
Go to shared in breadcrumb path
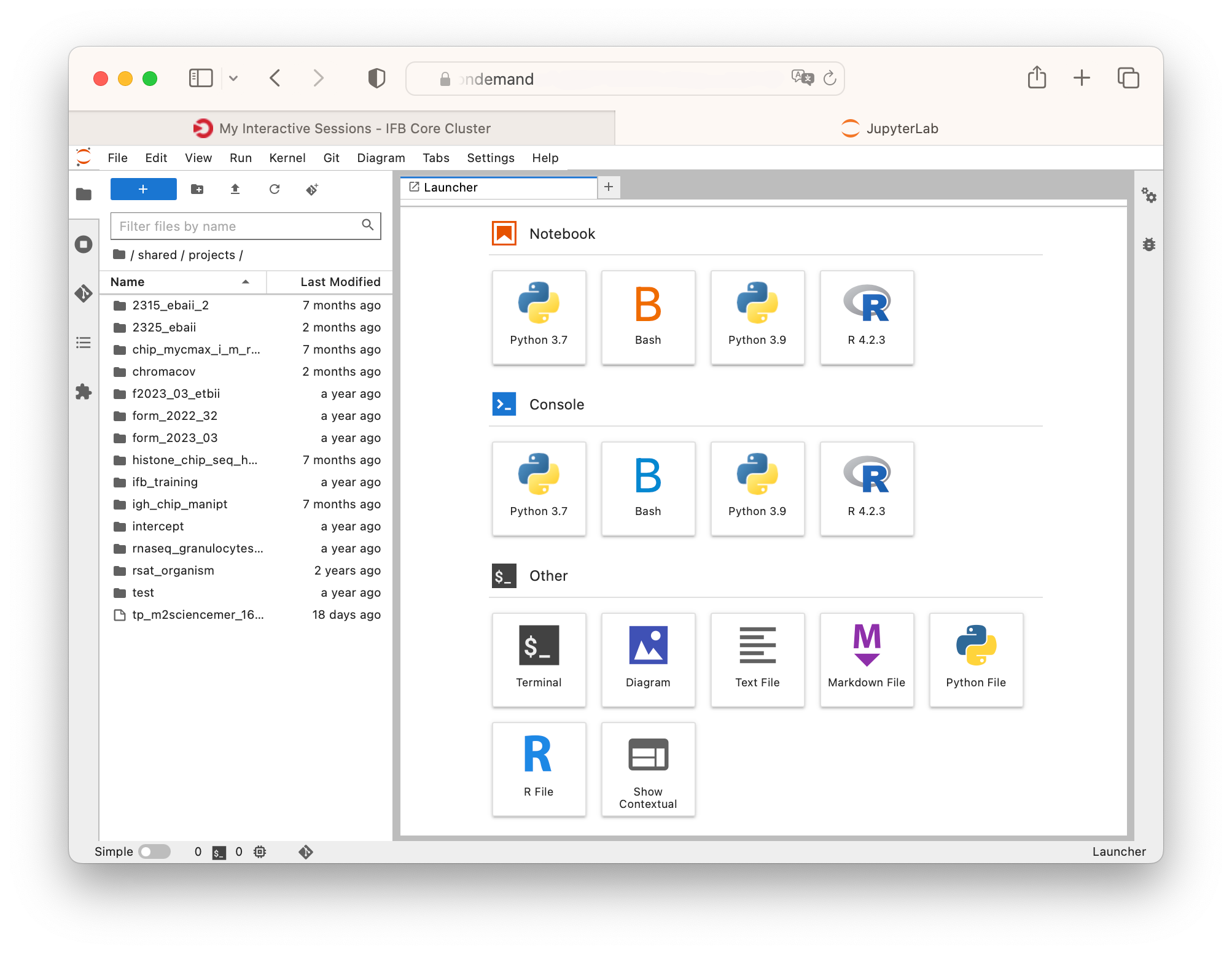pyautogui.click(x=157, y=255)
